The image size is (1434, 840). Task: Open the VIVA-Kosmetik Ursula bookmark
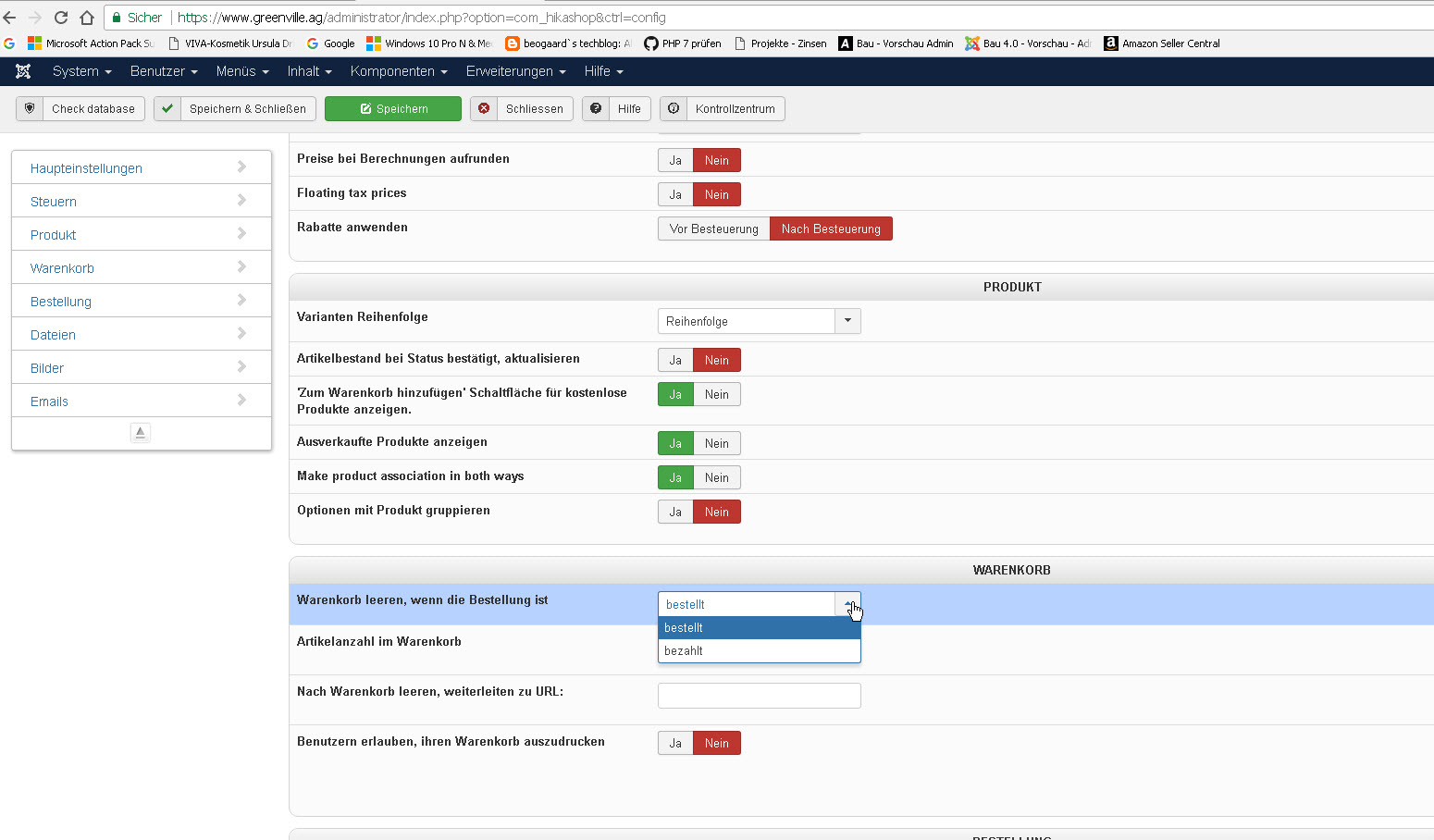tap(230, 43)
